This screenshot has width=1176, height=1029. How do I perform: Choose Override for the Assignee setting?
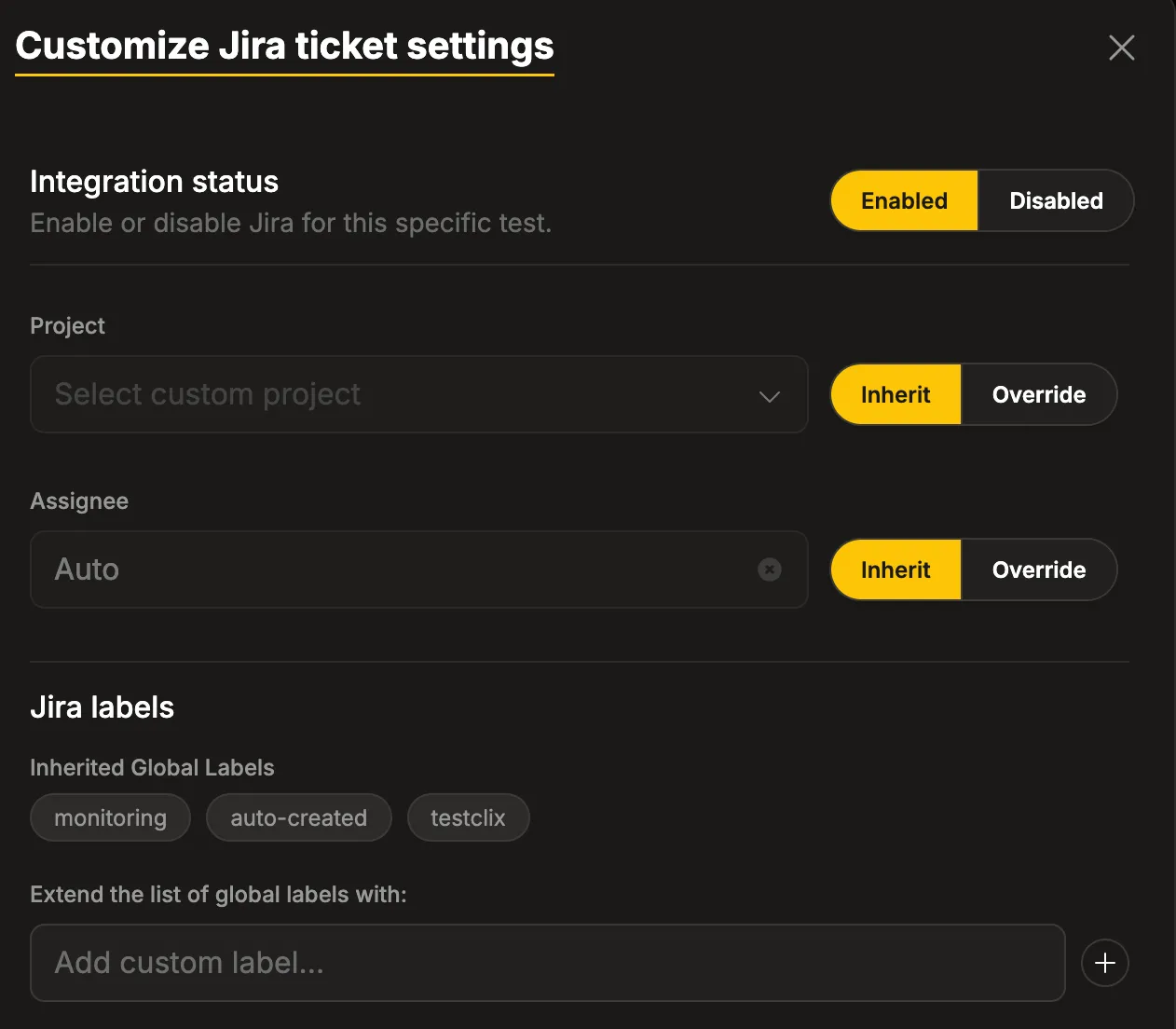point(1039,569)
